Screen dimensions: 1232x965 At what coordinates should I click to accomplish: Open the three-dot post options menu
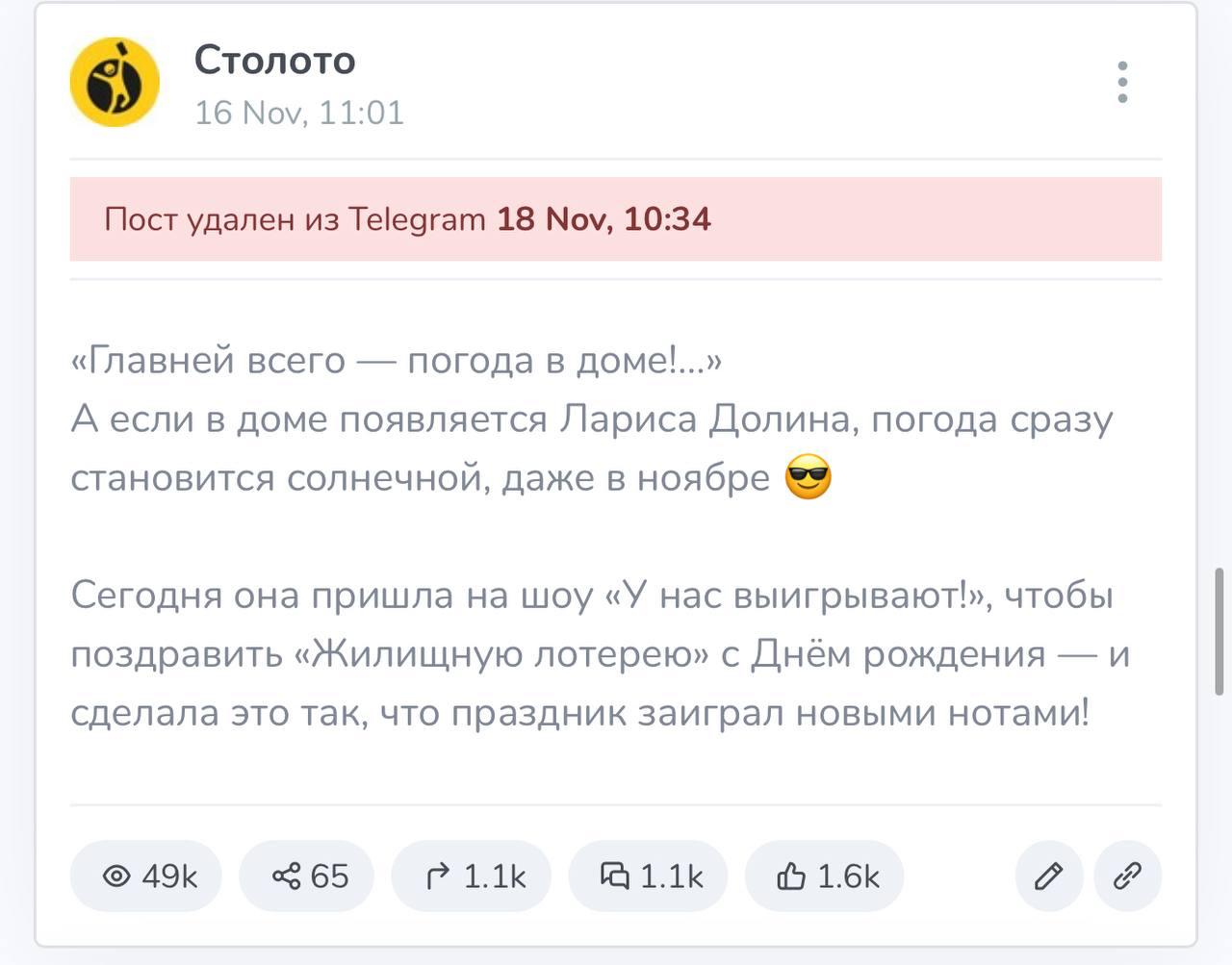tap(1122, 82)
